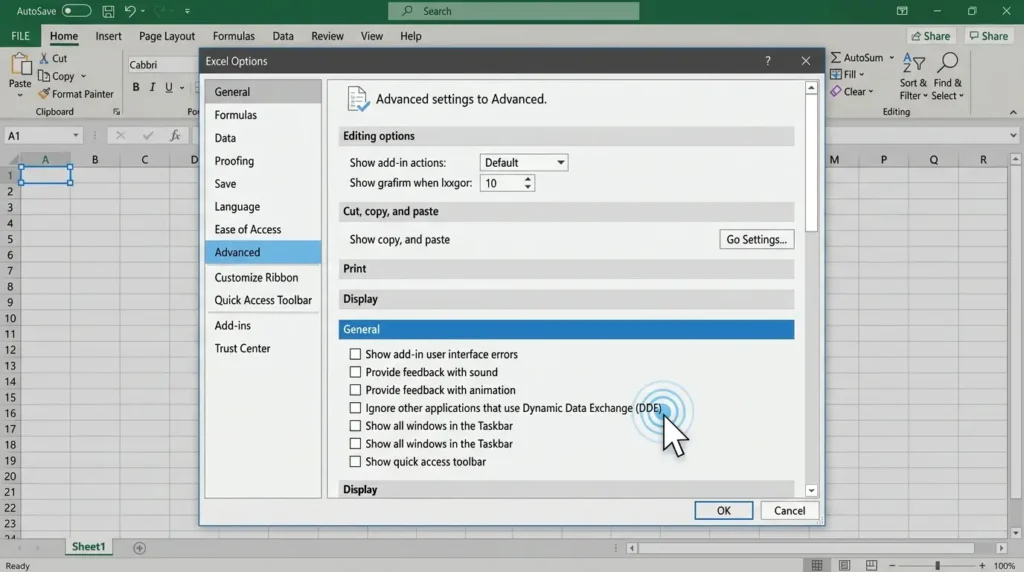Toggle the AutoSave switch

[x=76, y=11]
